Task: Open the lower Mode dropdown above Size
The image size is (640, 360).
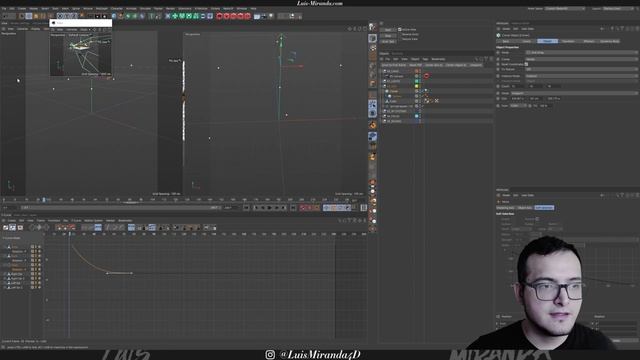Action: tap(574, 93)
